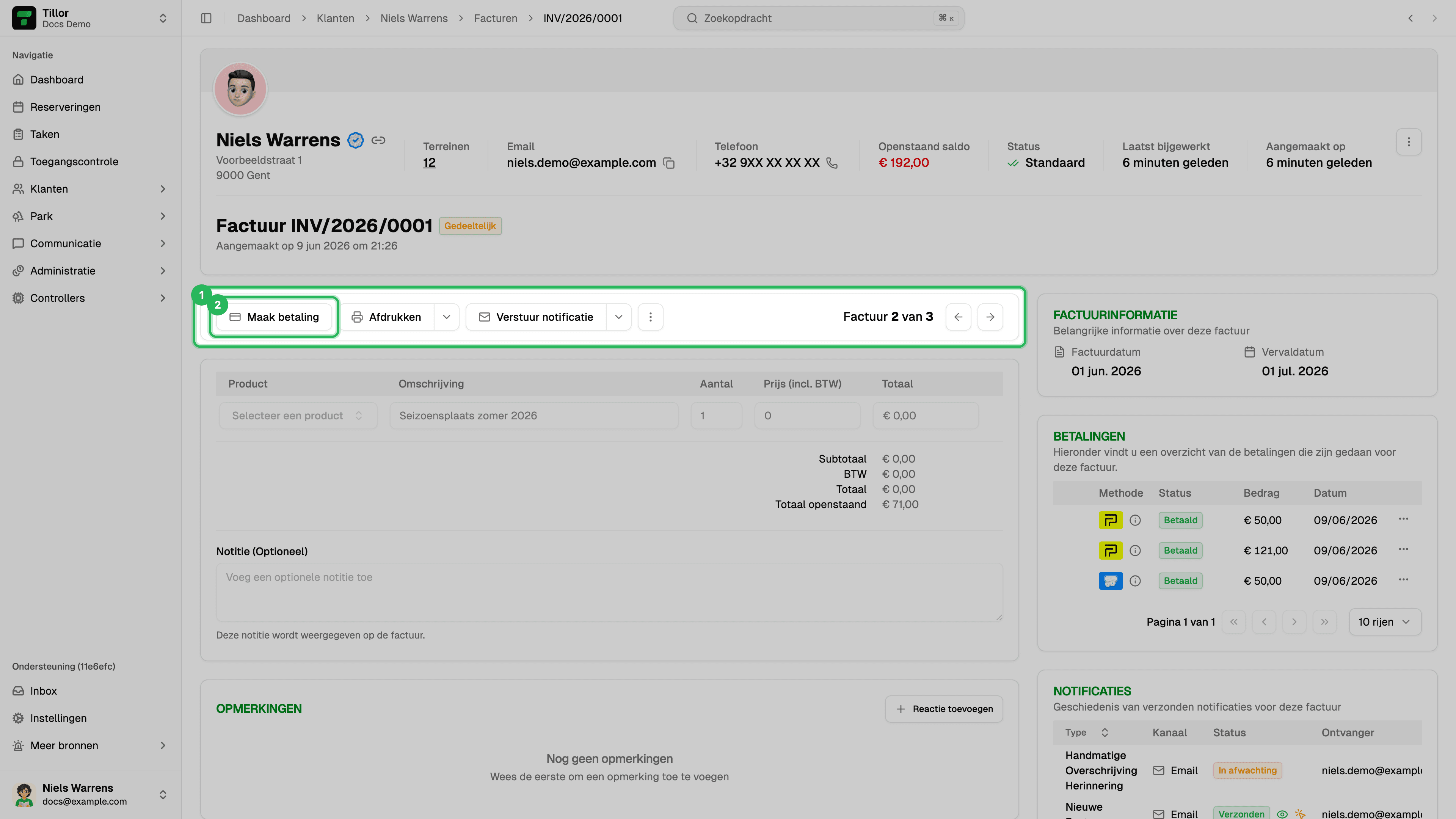Click Maak betaling button
The image size is (1456, 819).
pos(274,317)
